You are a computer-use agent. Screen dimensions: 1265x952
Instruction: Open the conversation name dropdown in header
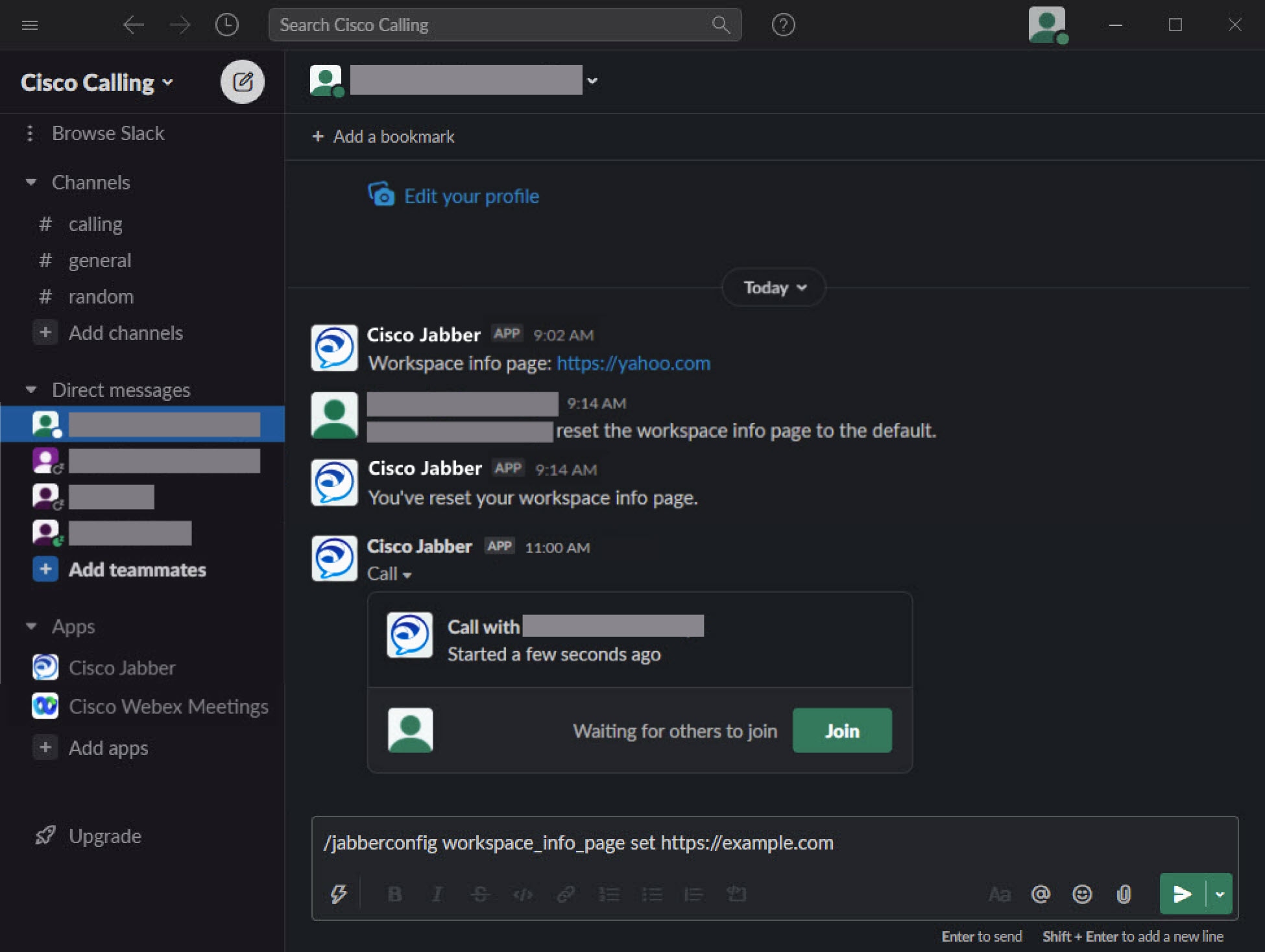592,81
